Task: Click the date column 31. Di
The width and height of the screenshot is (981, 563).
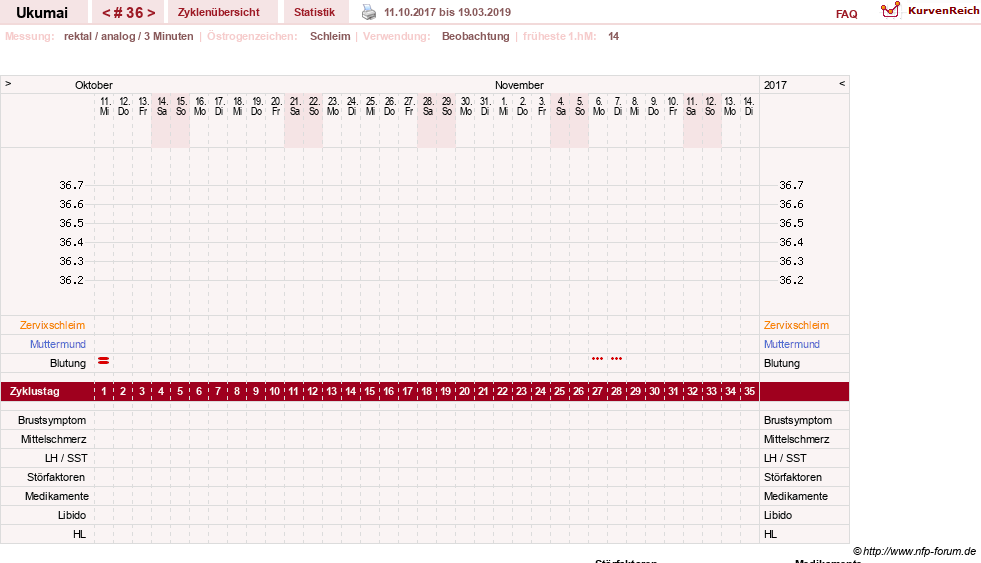Action: pyautogui.click(x=485, y=106)
